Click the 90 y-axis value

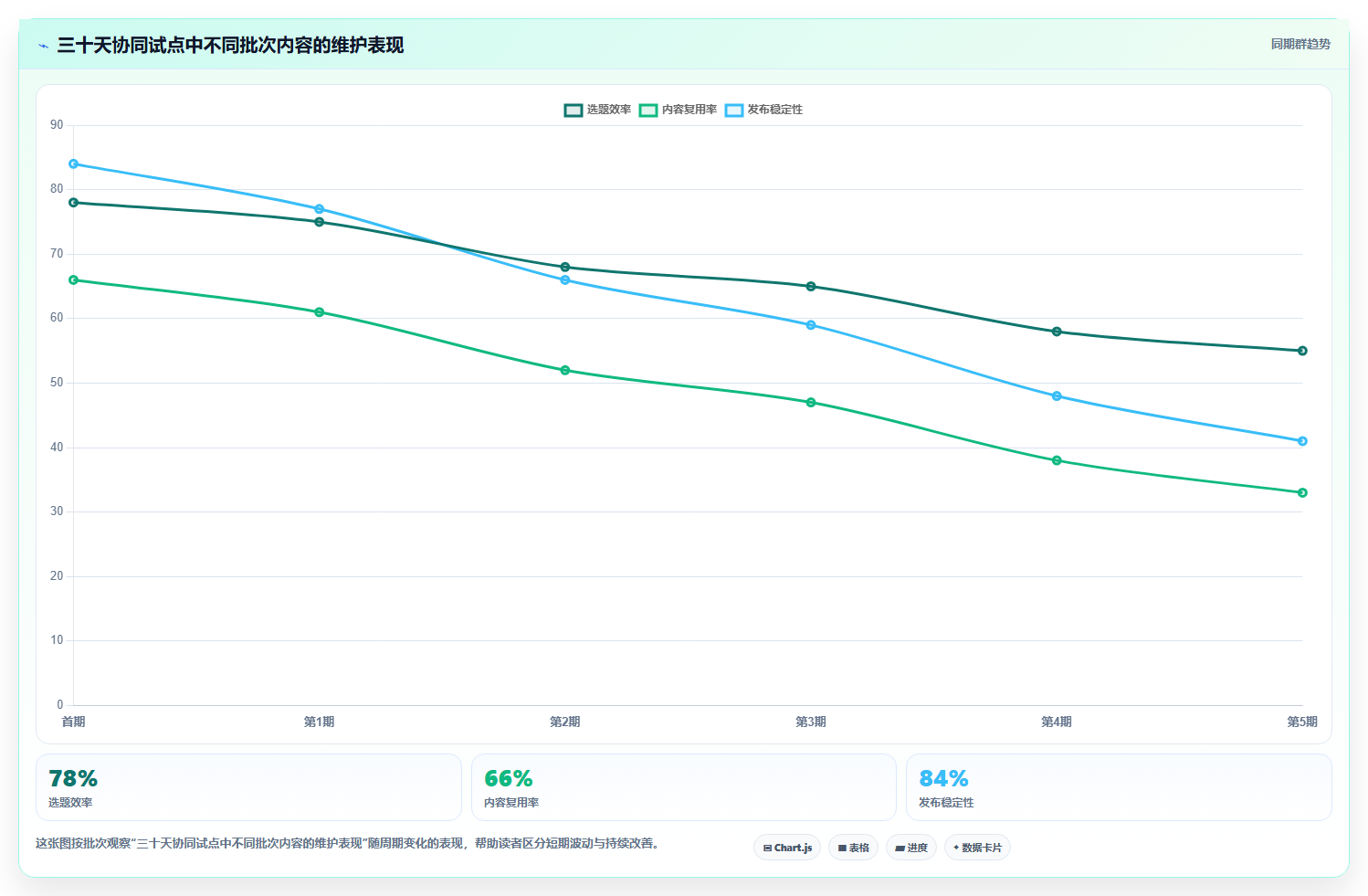coord(57,125)
